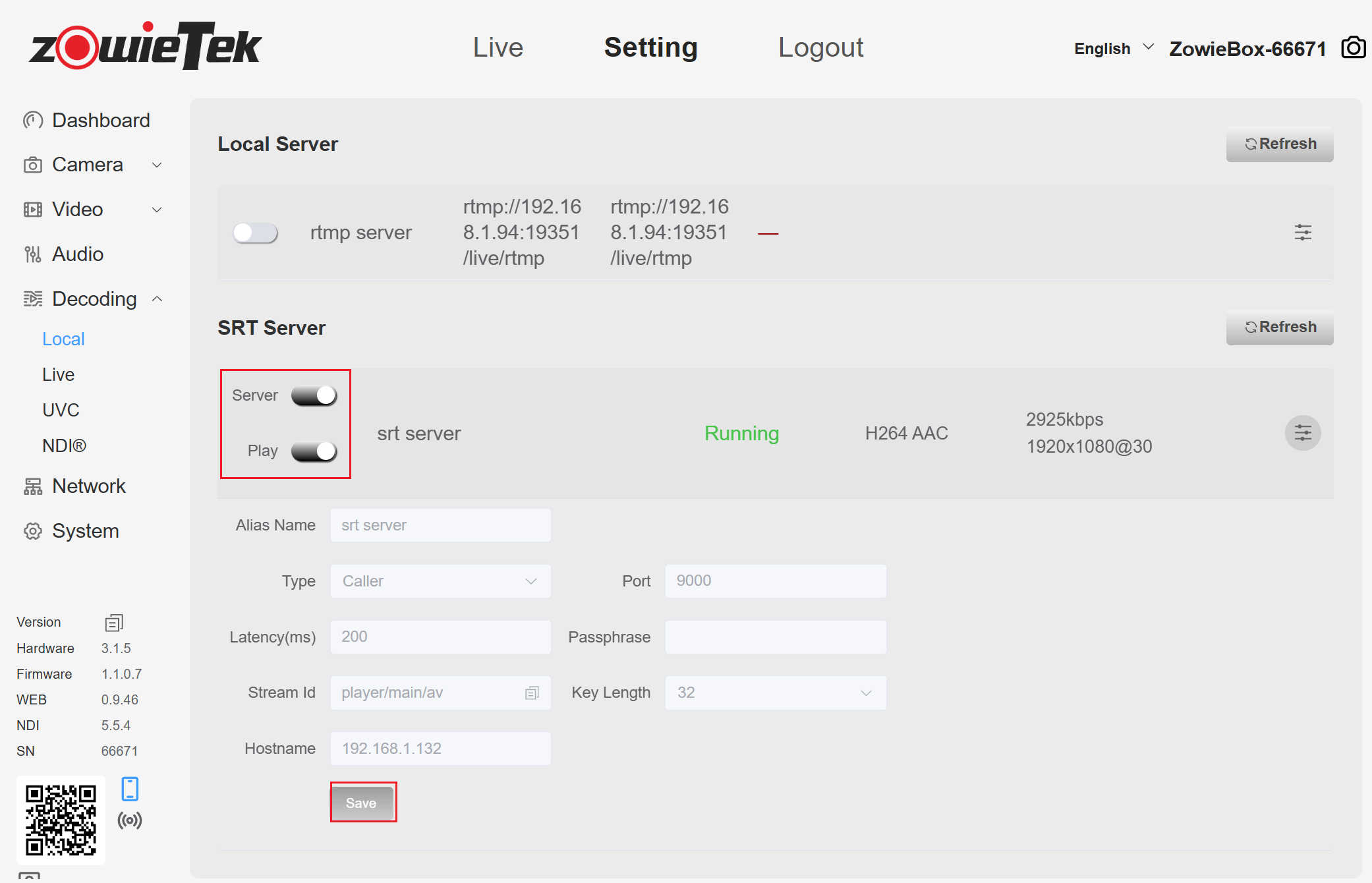
Task: Click the Passphrase input field
Action: (x=775, y=637)
